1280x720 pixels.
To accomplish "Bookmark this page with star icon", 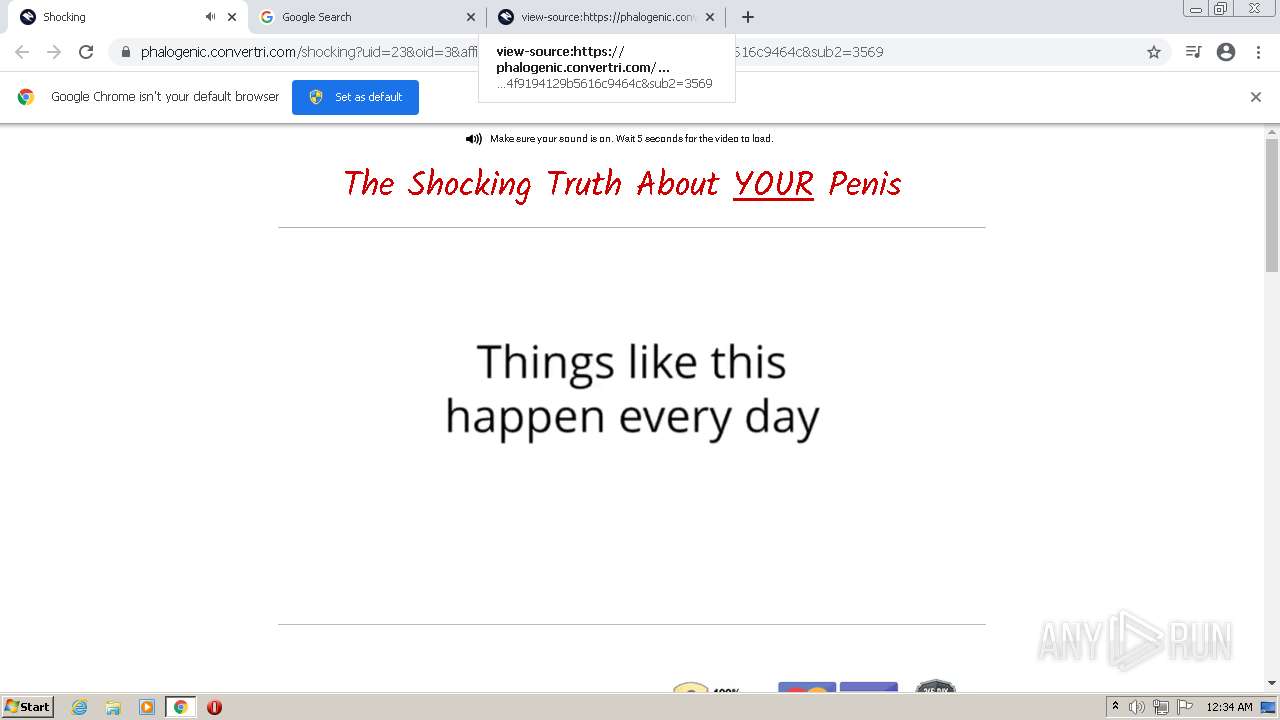I will point(1154,52).
